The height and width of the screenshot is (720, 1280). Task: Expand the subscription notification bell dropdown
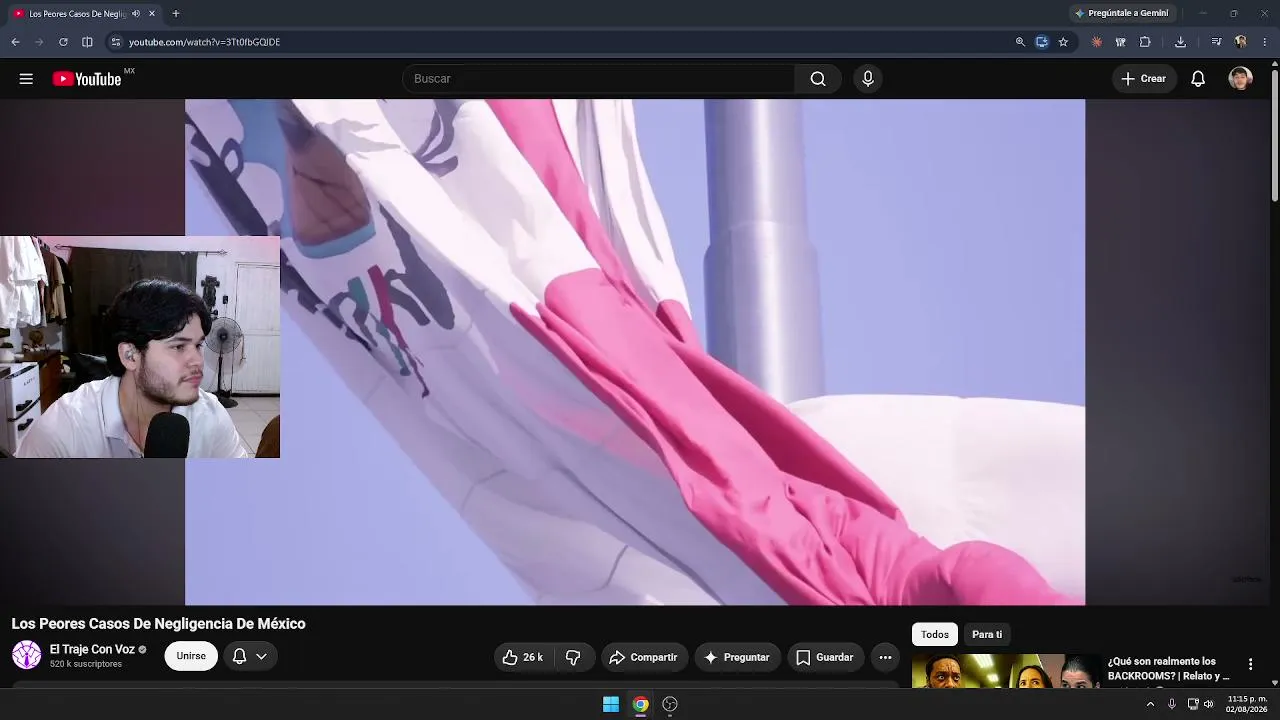pyautogui.click(x=249, y=656)
